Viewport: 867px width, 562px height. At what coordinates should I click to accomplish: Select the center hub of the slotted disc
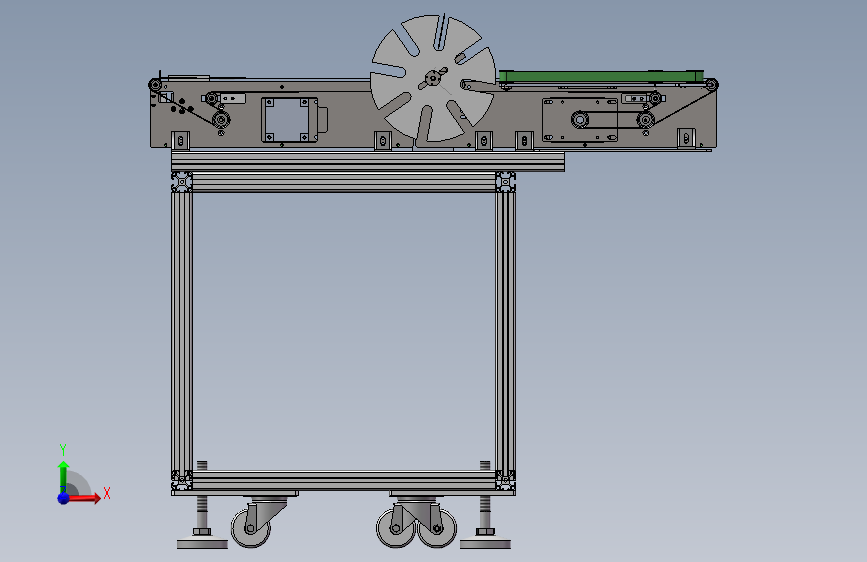click(433, 78)
